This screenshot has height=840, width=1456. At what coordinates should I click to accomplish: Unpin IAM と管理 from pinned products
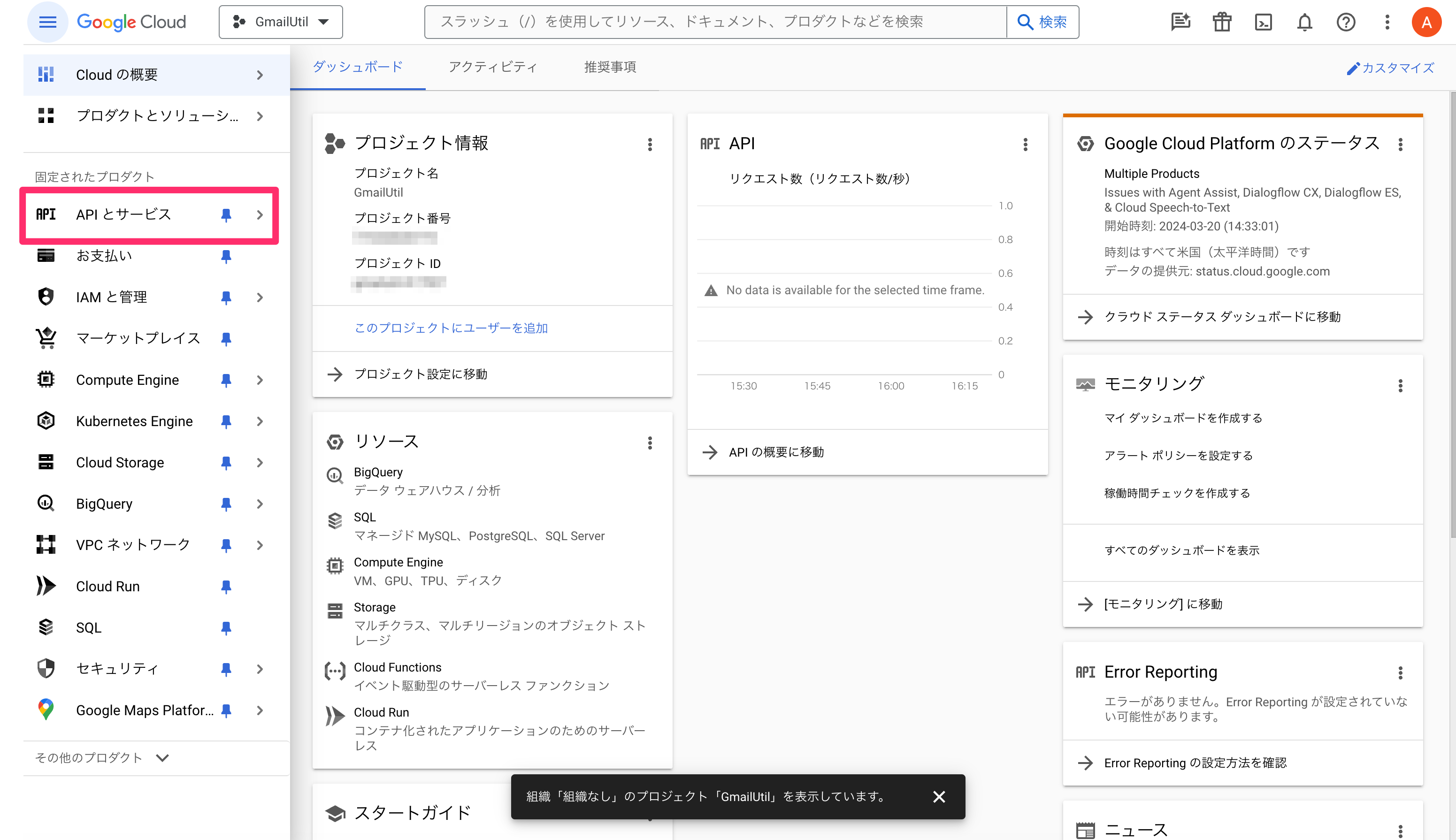pyautogui.click(x=226, y=297)
